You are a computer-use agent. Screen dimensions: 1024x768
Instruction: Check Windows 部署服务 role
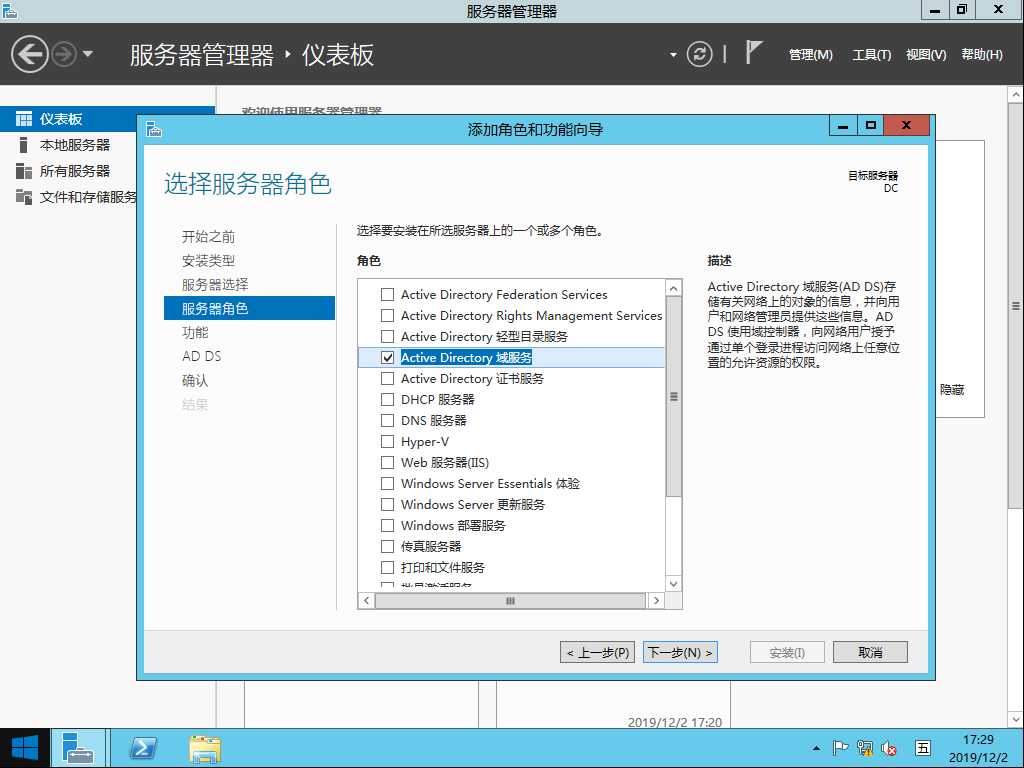point(387,525)
